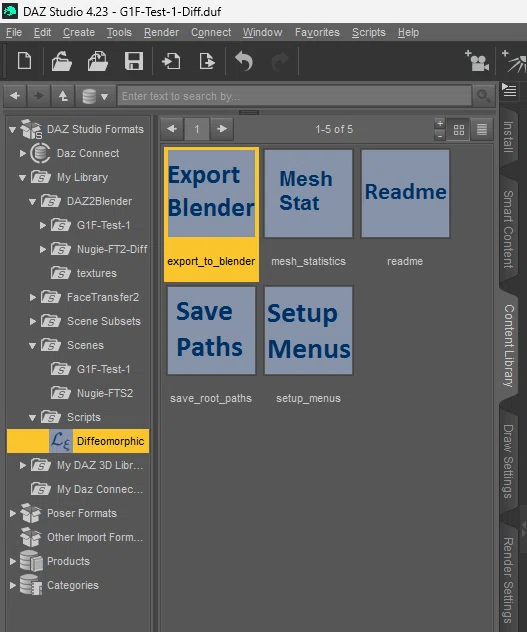
Task: Open the Render menu
Action: pos(161,32)
